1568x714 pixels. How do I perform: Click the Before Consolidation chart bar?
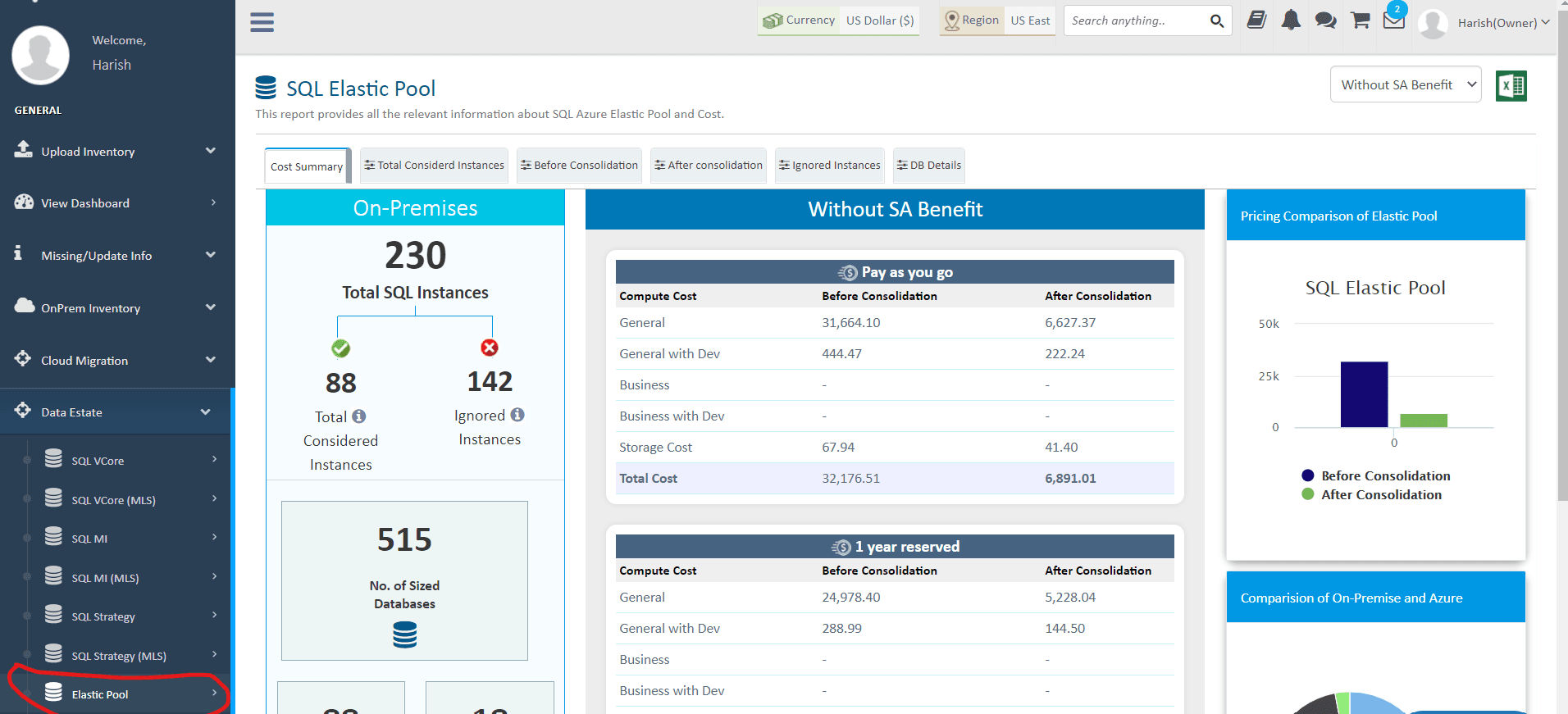pyautogui.click(x=1365, y=394)
